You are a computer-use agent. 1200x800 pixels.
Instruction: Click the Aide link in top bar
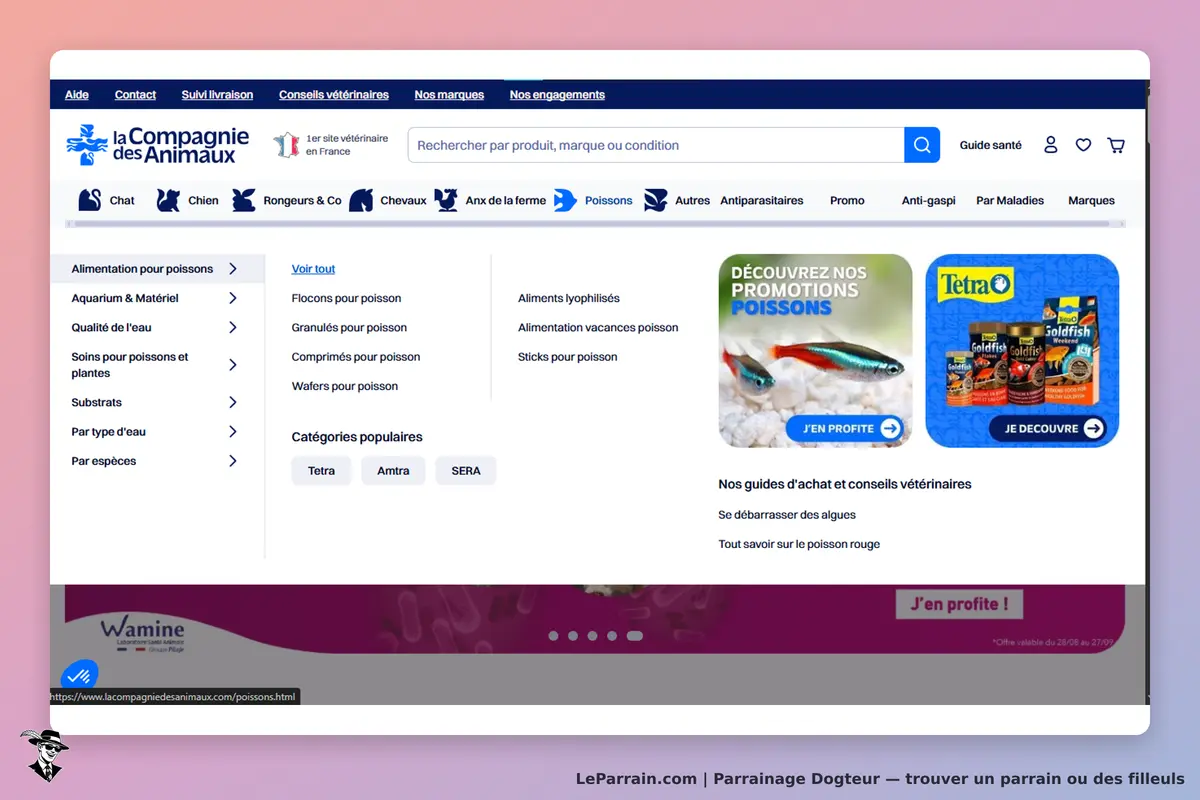pyautogui.click(x=77, y=95)
